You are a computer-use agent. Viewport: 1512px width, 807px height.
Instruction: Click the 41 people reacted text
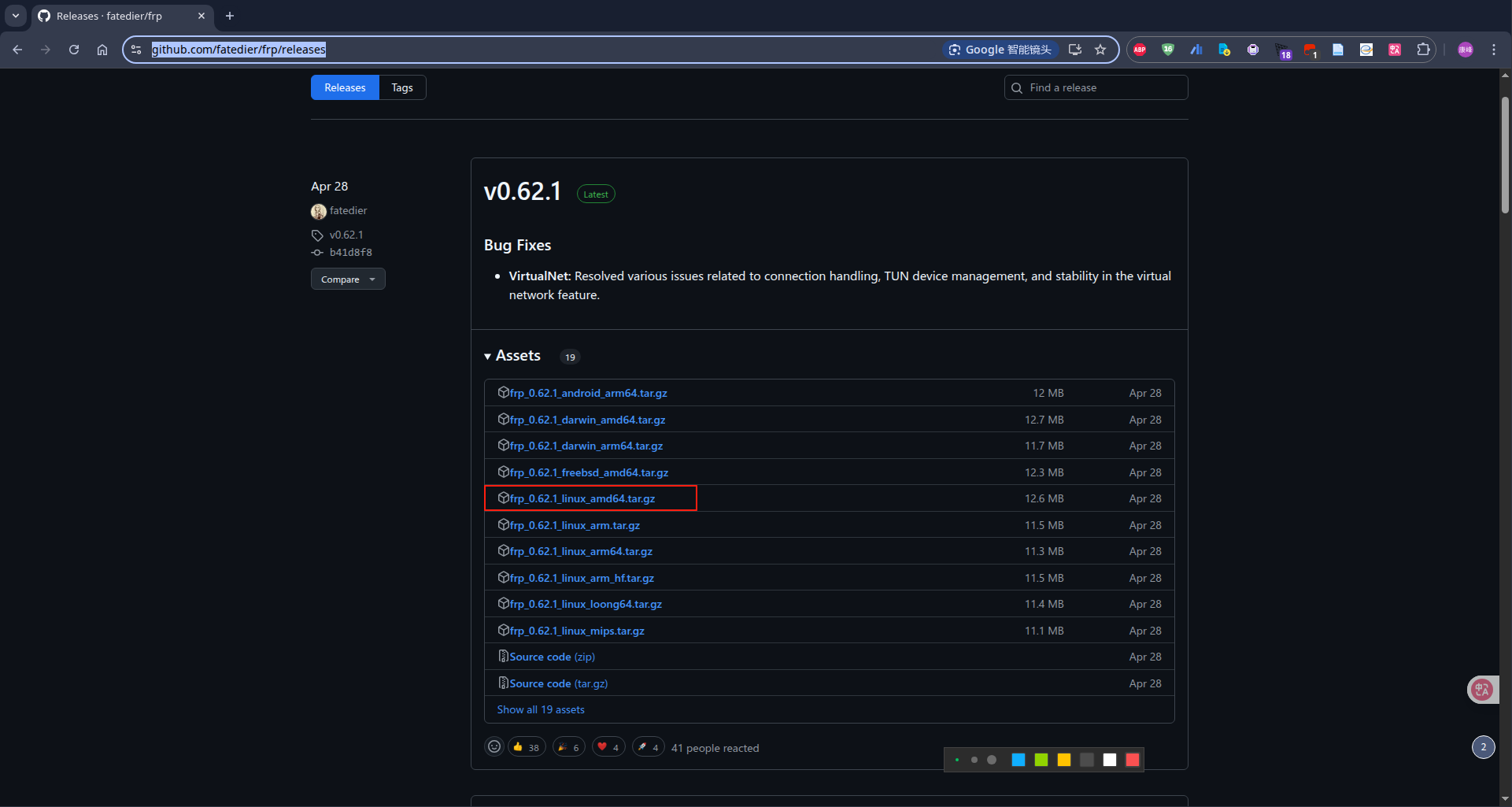pyautogui.click(x=715, y=748)
